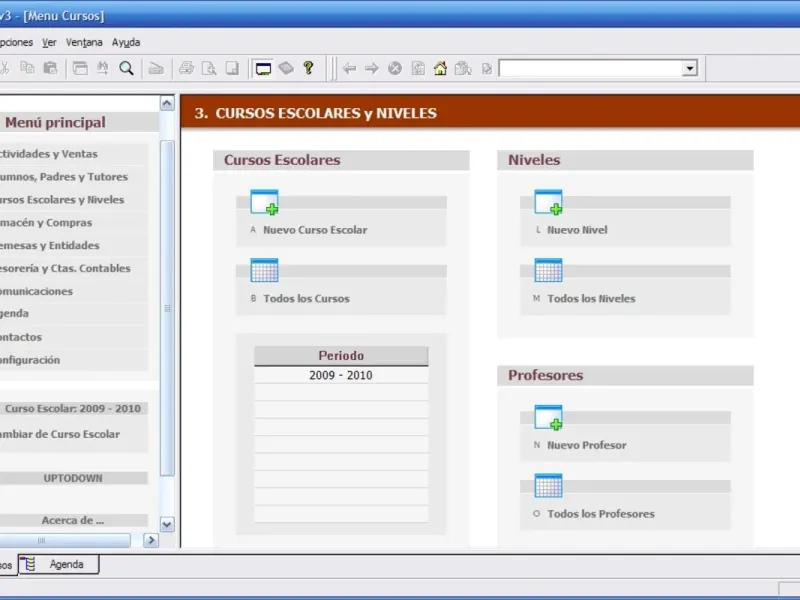Click the Nuevo Curso Escolar link
This screenshot has height=600, width=800.
[315, 230]
